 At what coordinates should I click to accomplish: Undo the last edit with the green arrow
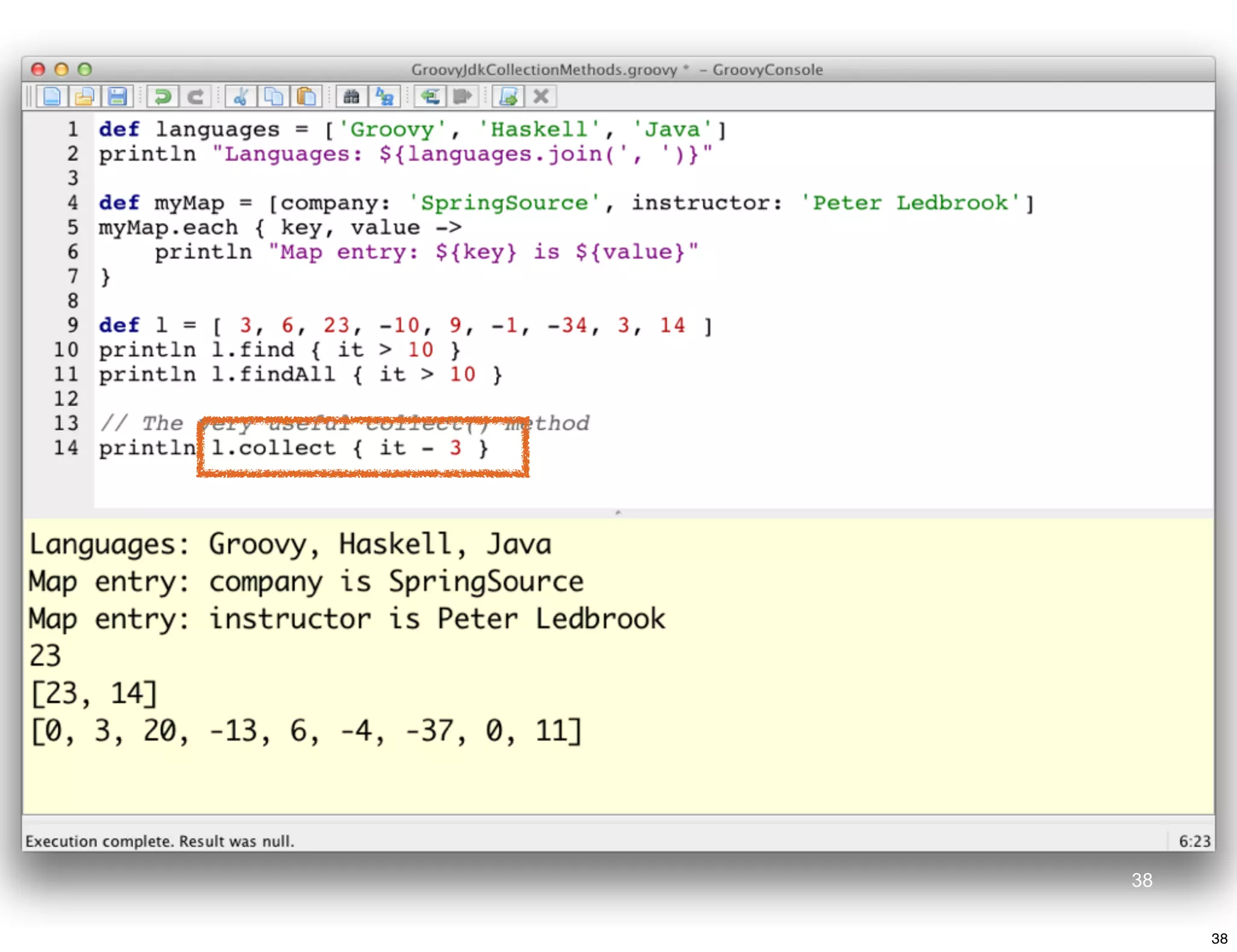[x=162, y=97]
